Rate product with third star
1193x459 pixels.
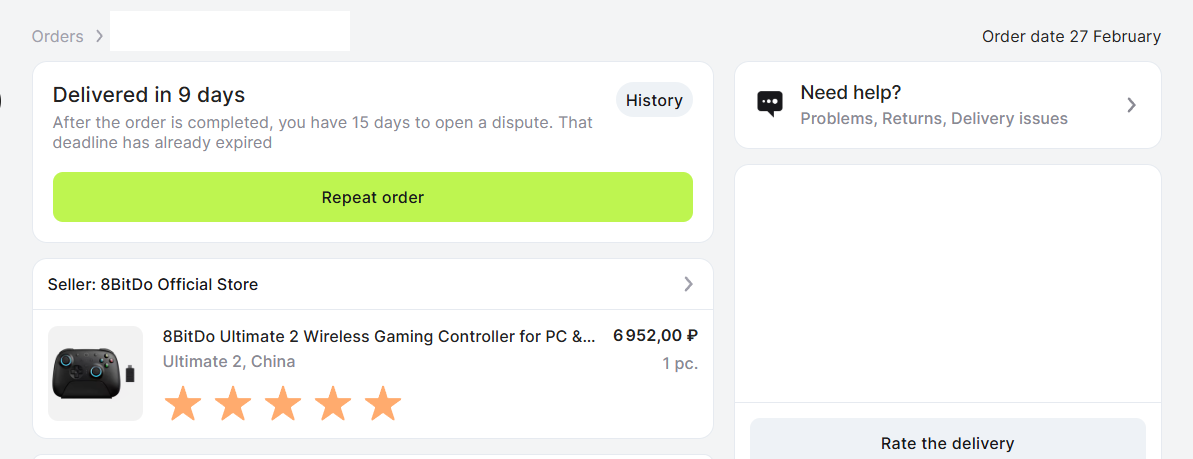coord(282,404)
